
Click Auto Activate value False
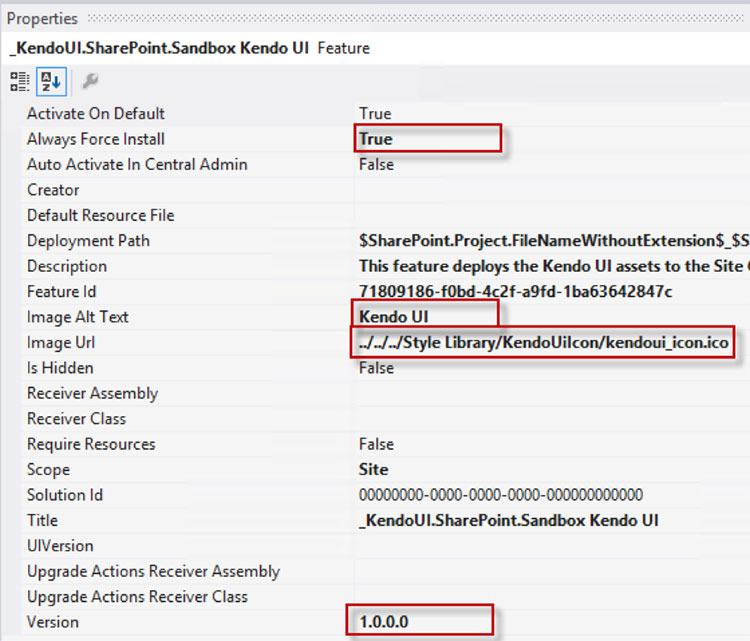click(x=376, y=165)
